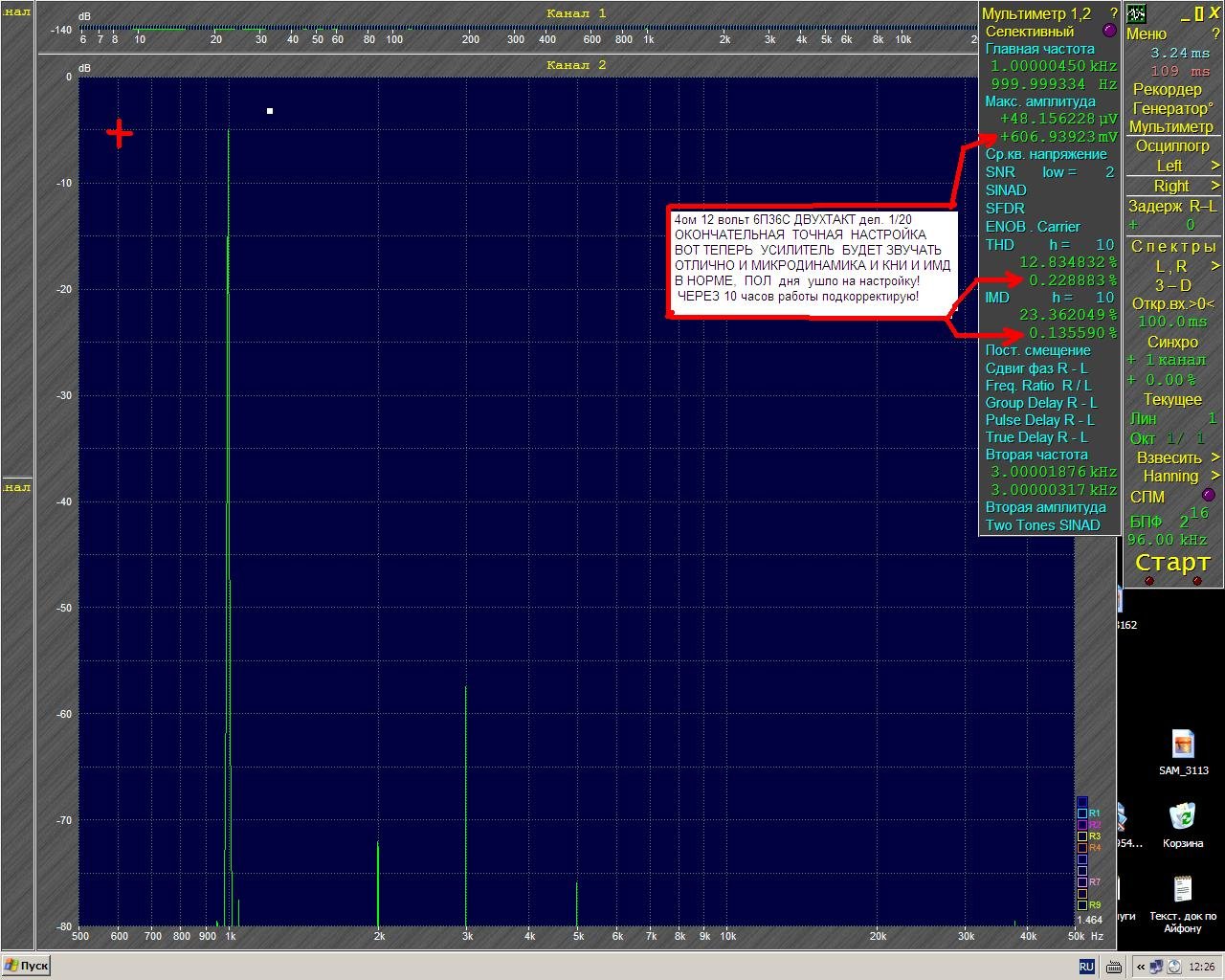Click the IMD measurement row
The height and width of the screenshot is (980, 1225).
1050,297
